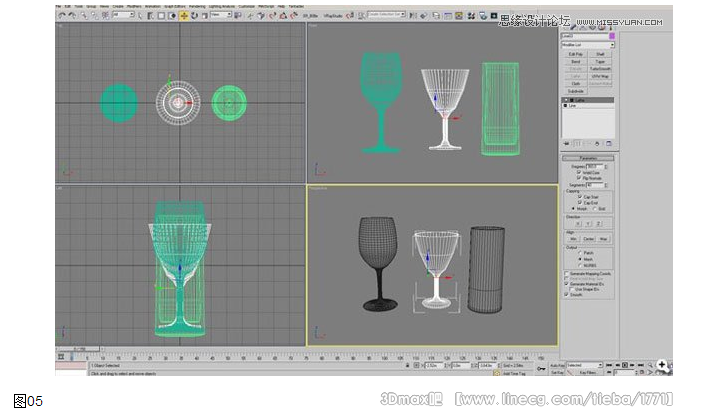This screenshot has height=416, width=702.
Task: Click Configure Modifier Sets icon under stack
Action: point(608,144)
